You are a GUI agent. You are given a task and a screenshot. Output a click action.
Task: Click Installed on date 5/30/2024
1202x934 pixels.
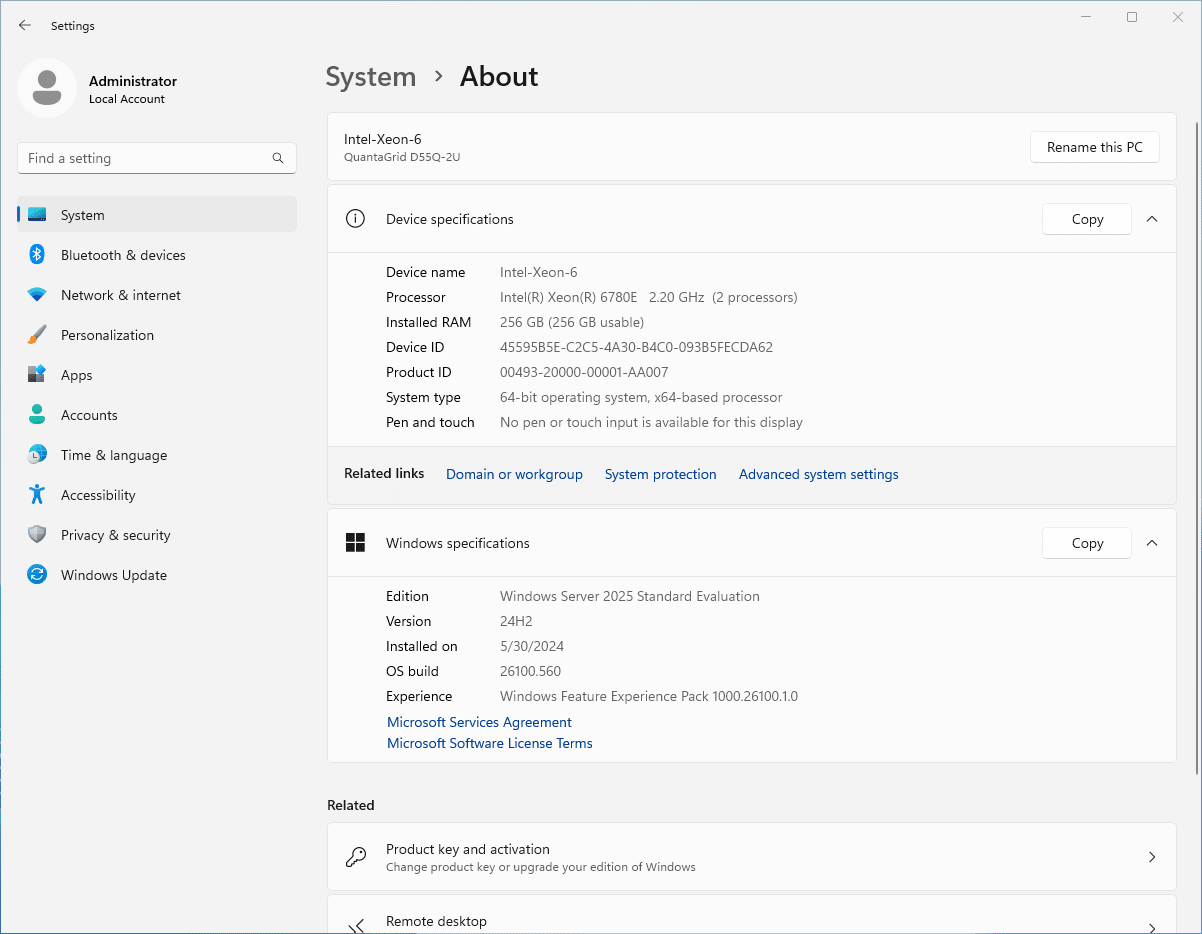pos(532,646)
